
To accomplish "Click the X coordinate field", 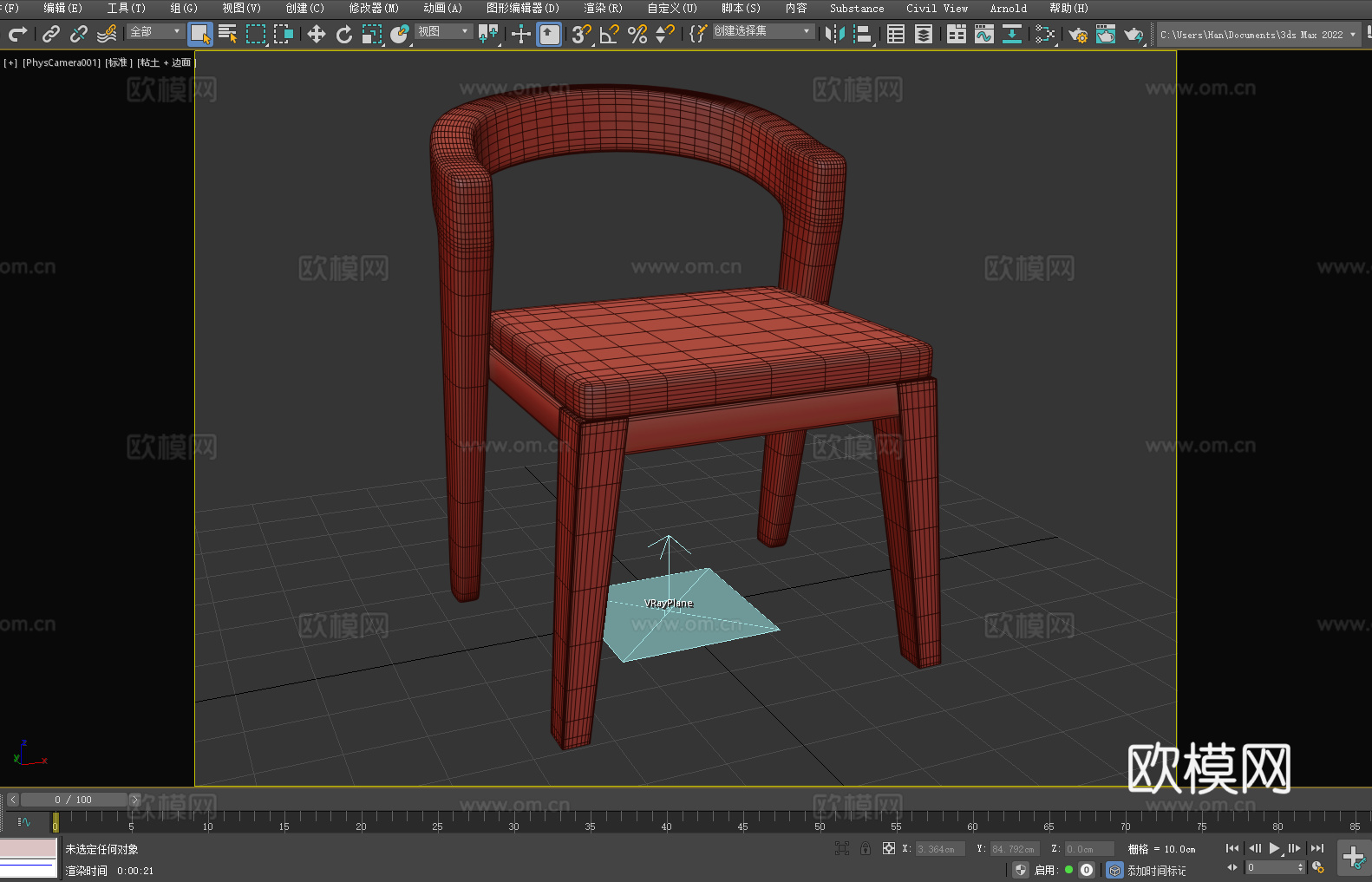I will (x=940, y=849).
